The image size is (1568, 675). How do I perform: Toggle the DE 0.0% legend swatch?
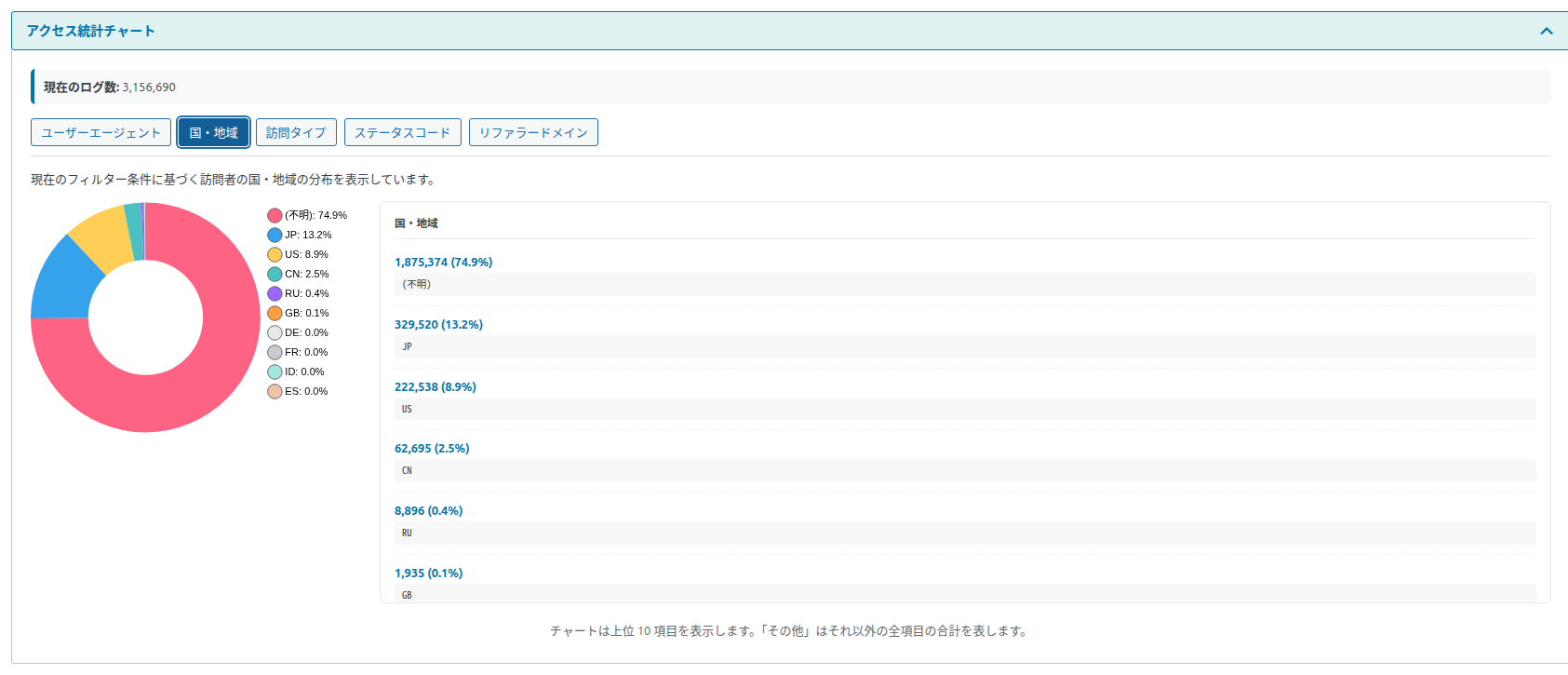(x=275, y=332)
